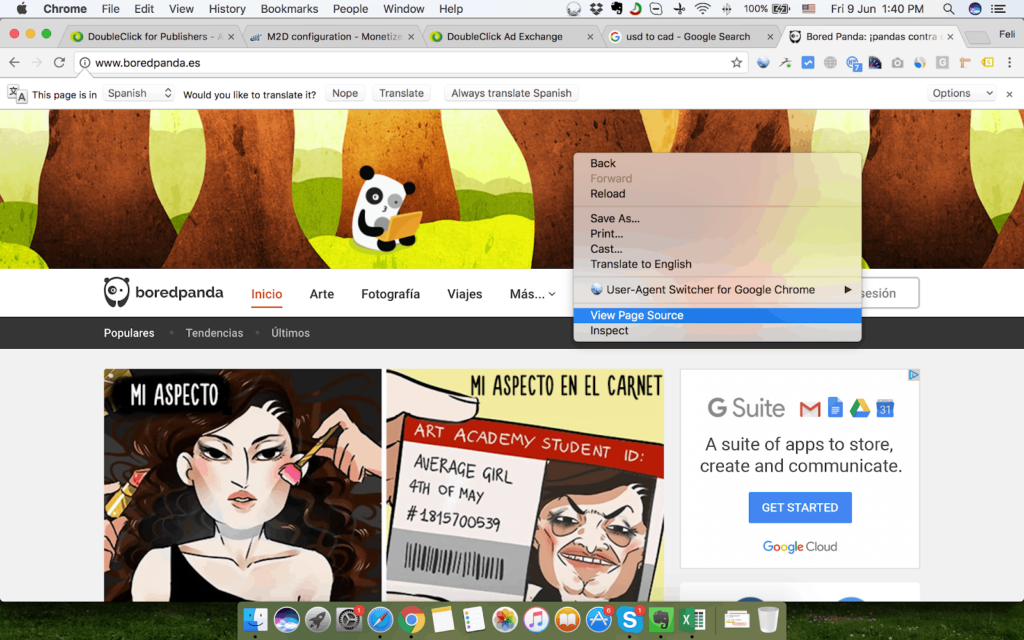Expand the translate Options dropdown
Viewport: 1024px width, 640px height.
click(962, 93)
